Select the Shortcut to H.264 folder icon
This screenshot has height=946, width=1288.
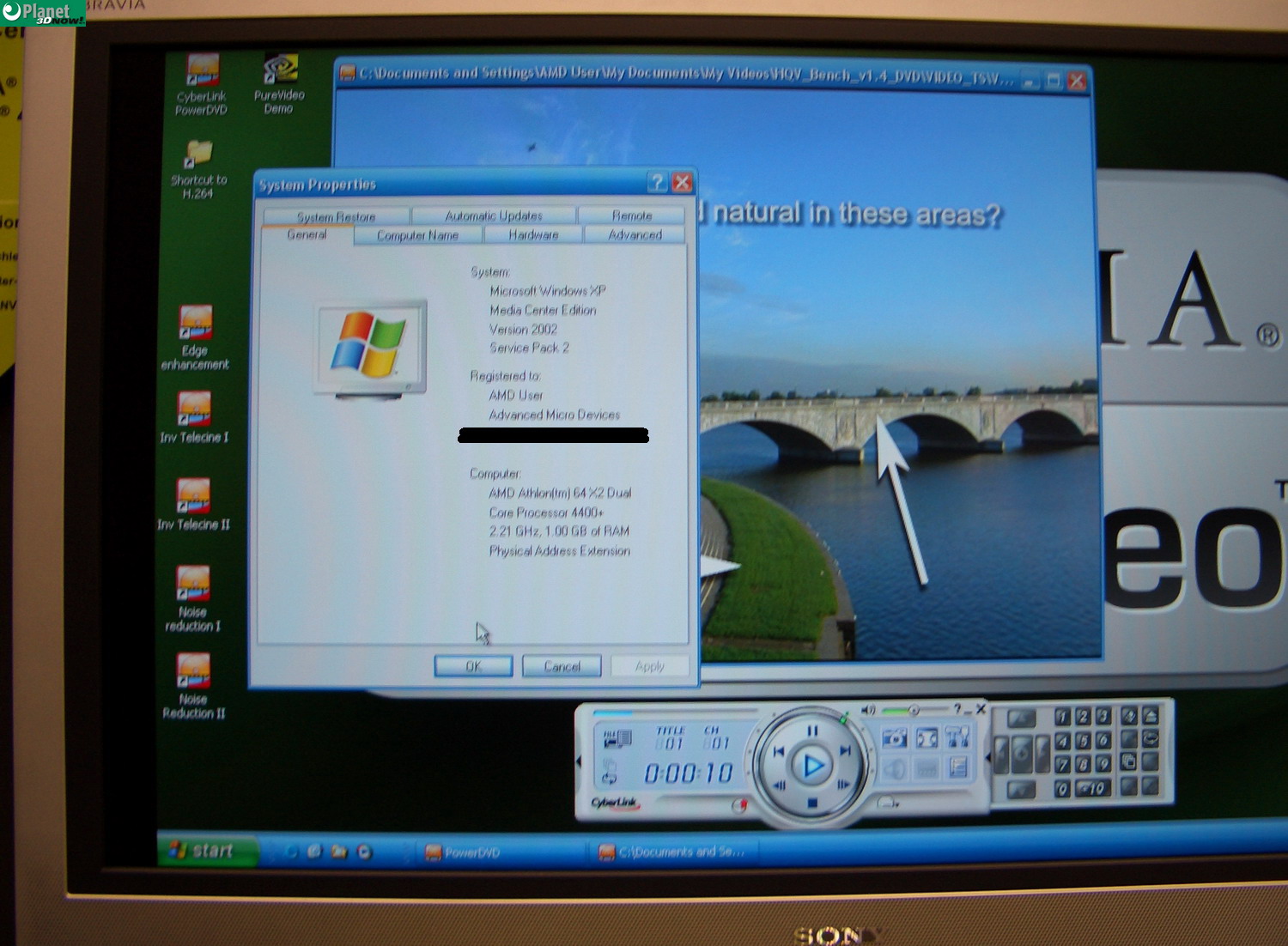click(198, 170)
